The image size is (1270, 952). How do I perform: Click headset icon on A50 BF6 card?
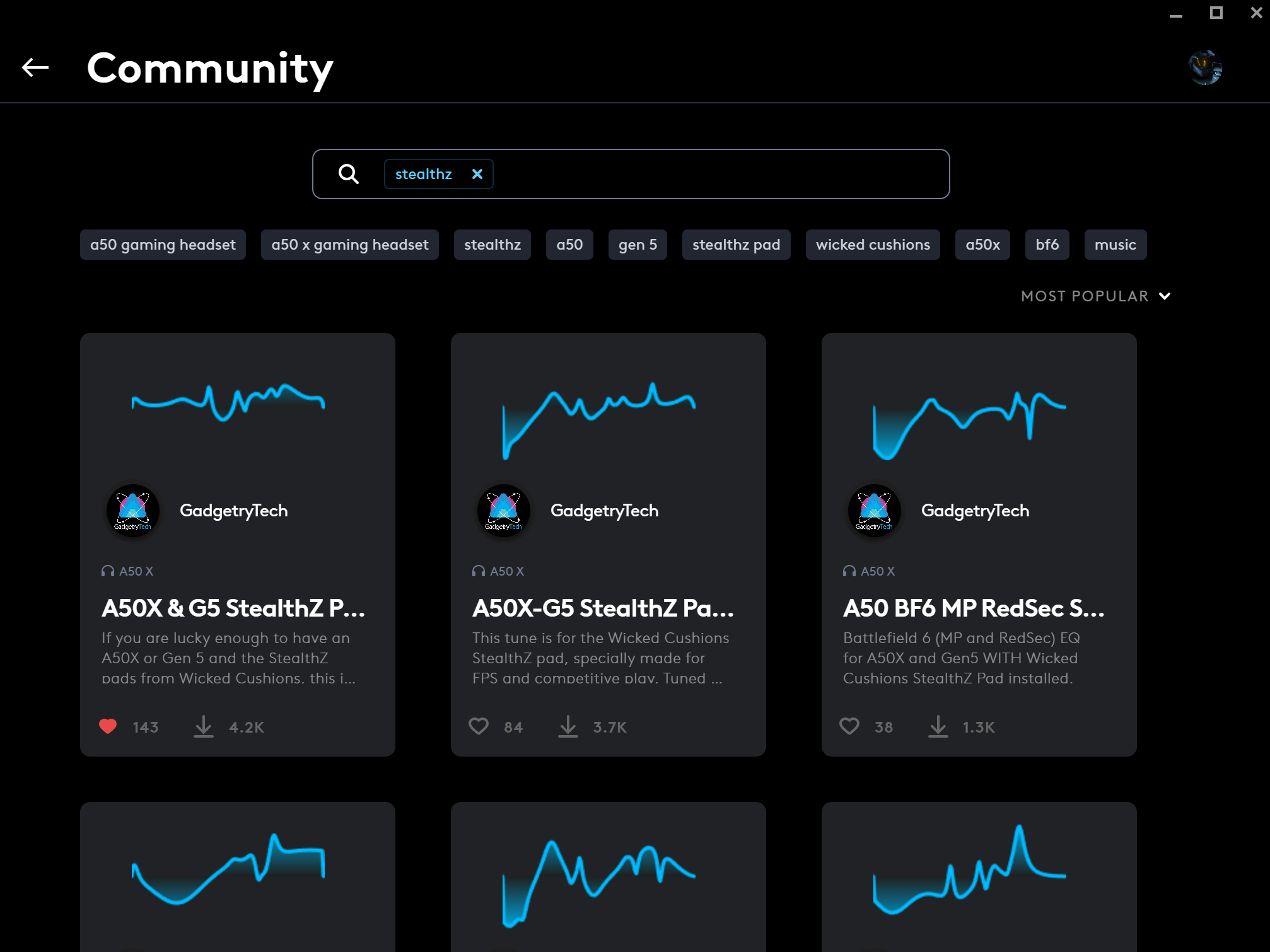[x=849, y=571]
